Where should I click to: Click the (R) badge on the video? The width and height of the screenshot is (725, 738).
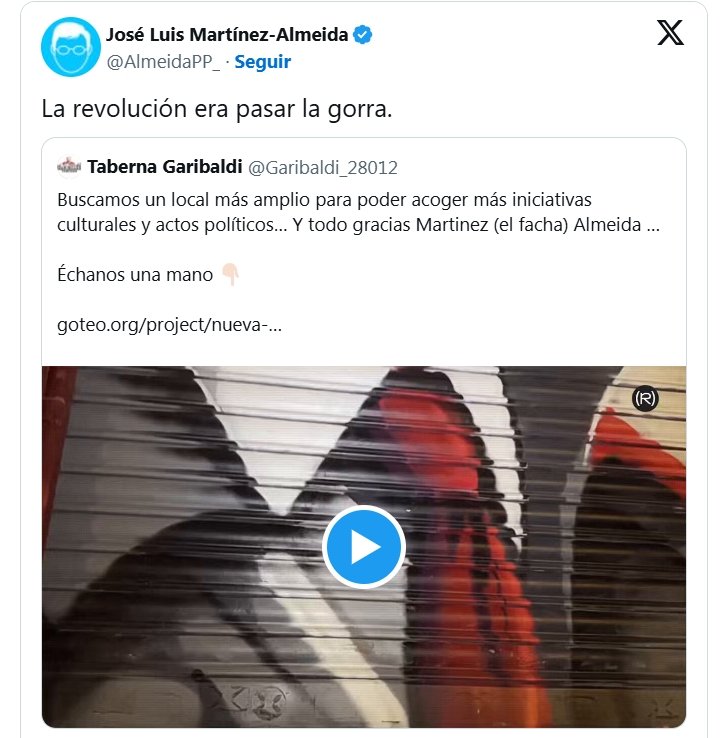click(644, 399)
